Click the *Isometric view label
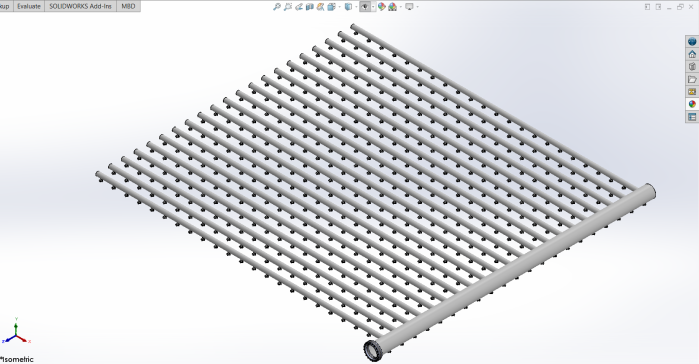 pos(17,359)
